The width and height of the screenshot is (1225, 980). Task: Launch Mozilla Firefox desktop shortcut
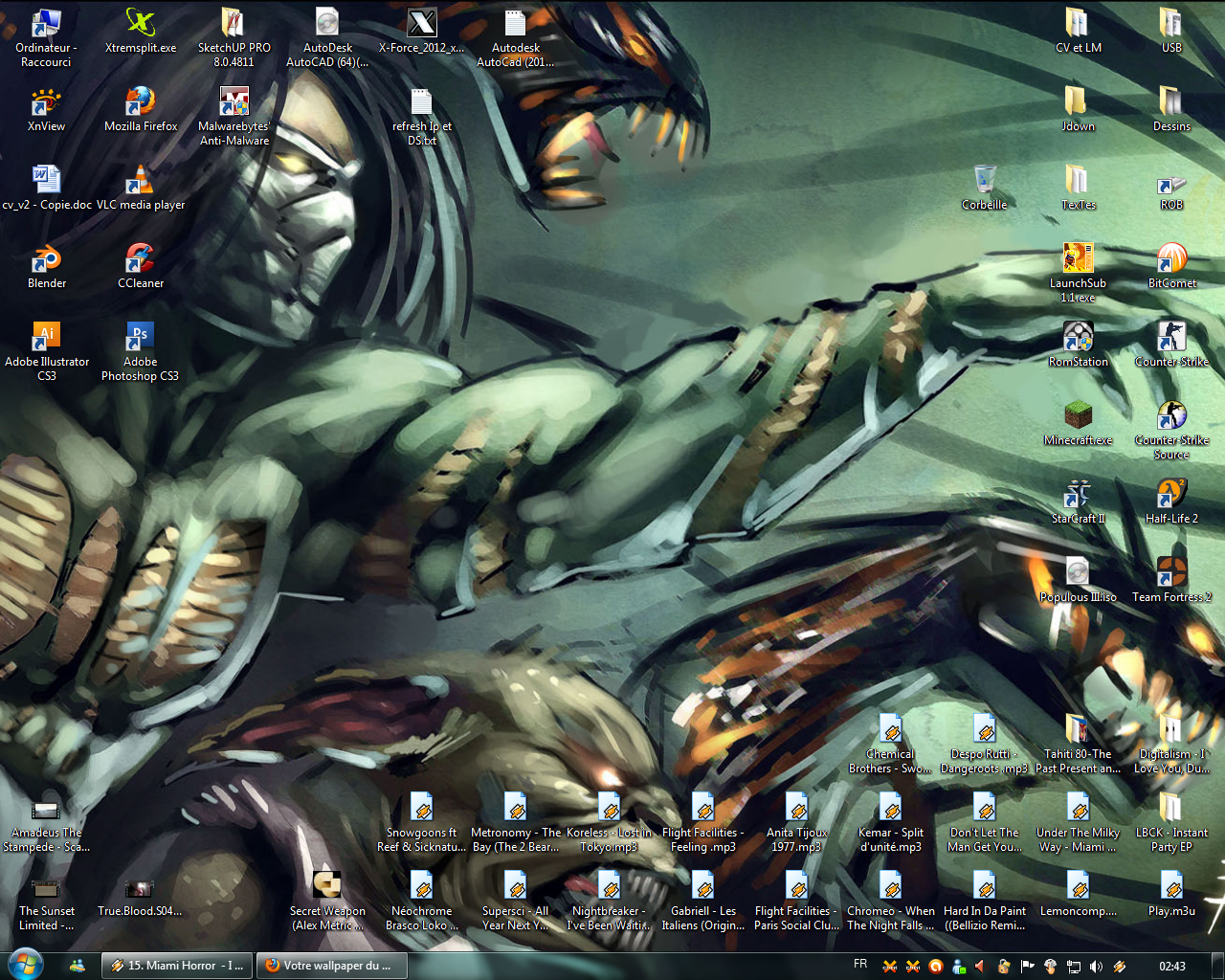pos(141,110)
